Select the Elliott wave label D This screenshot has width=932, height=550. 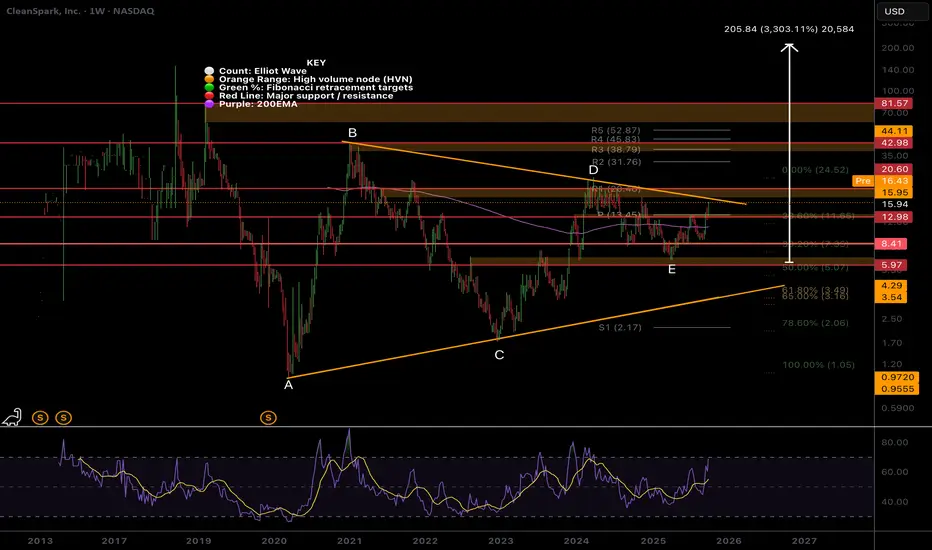[x=593, y=171]
